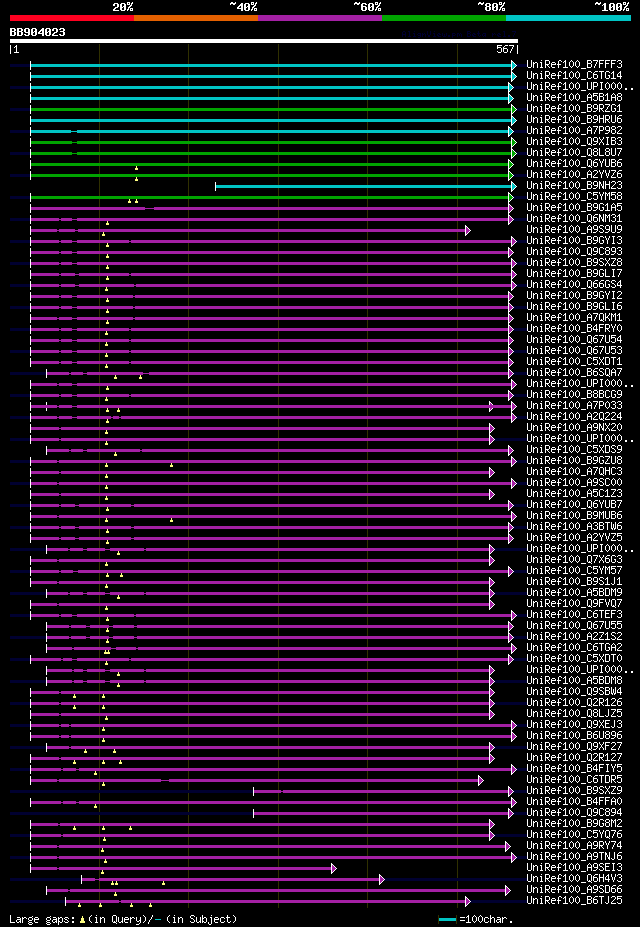Click the UniRef100_Q66GS4 label

574,285
